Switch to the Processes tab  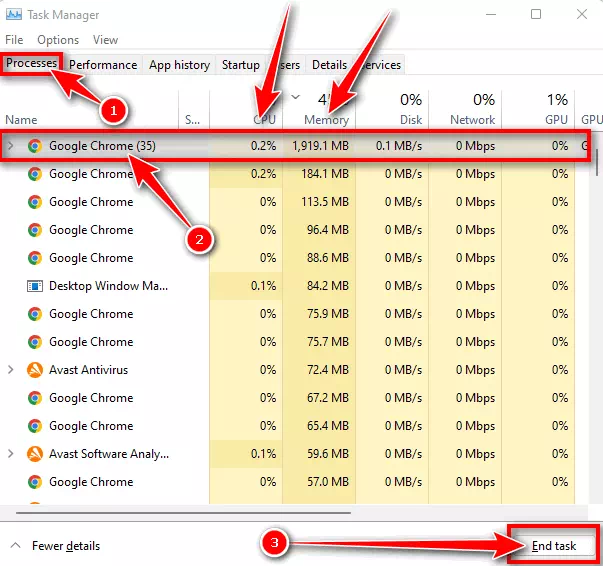point(32,63)
